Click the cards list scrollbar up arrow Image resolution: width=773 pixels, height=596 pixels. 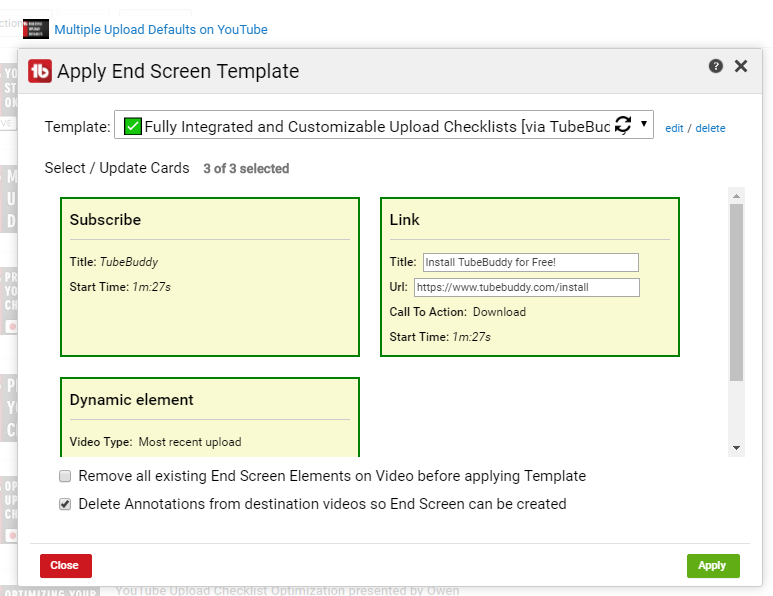coord(737,196)
